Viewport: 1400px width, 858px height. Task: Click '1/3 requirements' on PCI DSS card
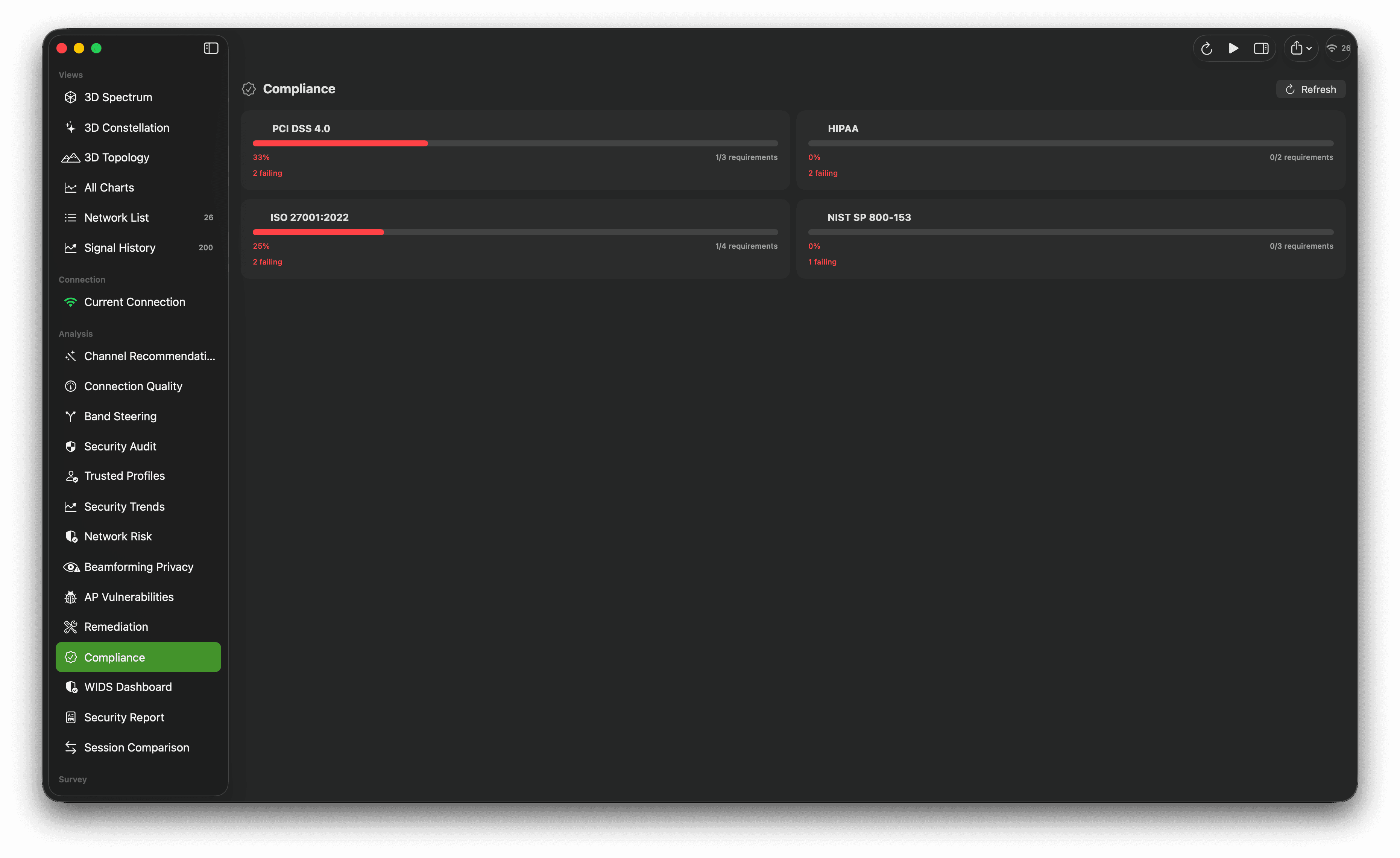746,158
